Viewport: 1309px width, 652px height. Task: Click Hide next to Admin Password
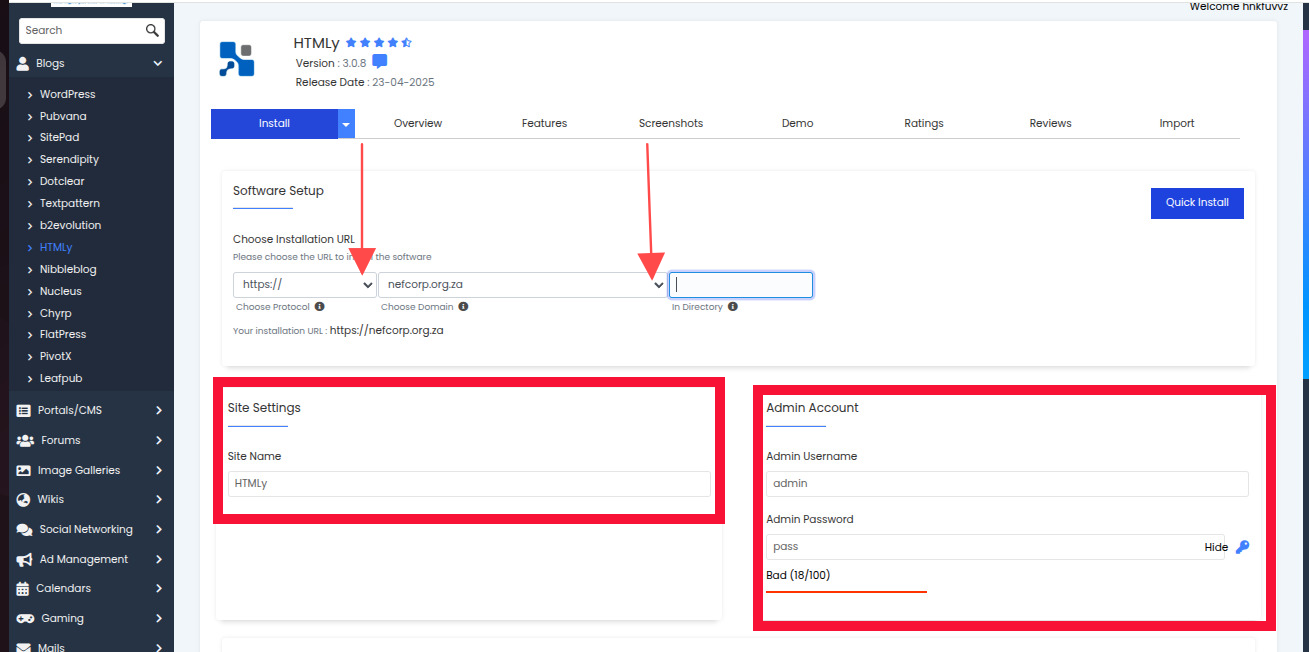[x=1216, y=547]
